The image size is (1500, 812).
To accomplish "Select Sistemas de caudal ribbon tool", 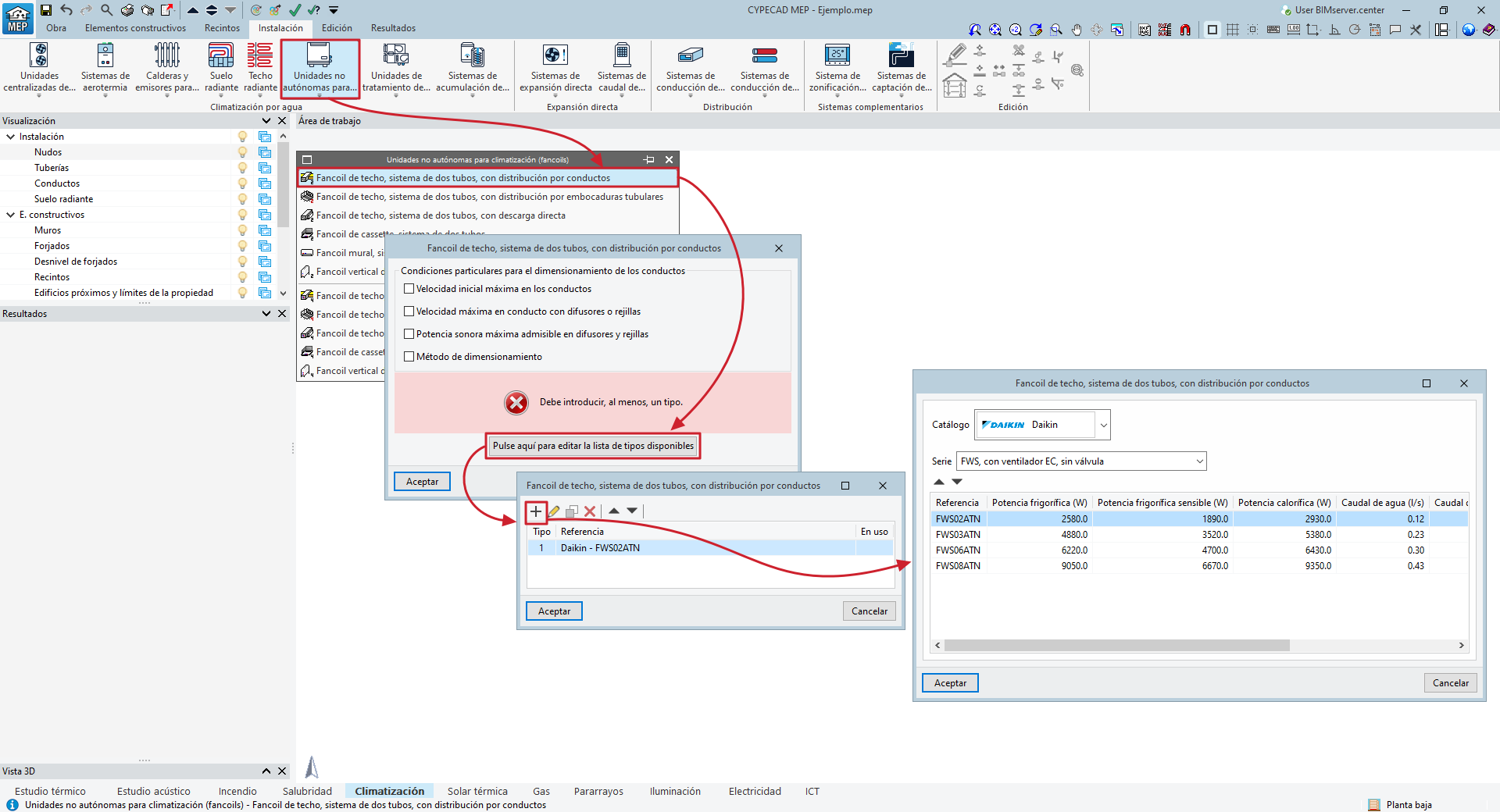I will 622,68.
